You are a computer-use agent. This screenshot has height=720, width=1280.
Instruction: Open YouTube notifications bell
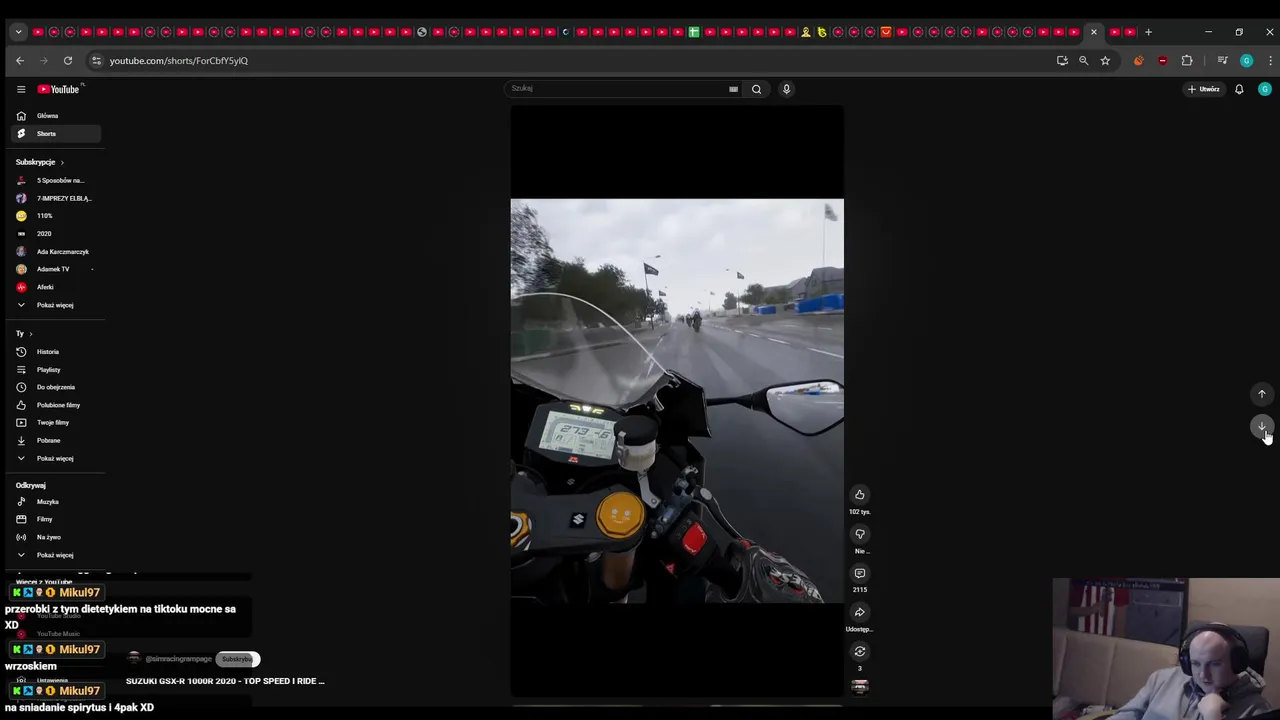pos(1239,89)
